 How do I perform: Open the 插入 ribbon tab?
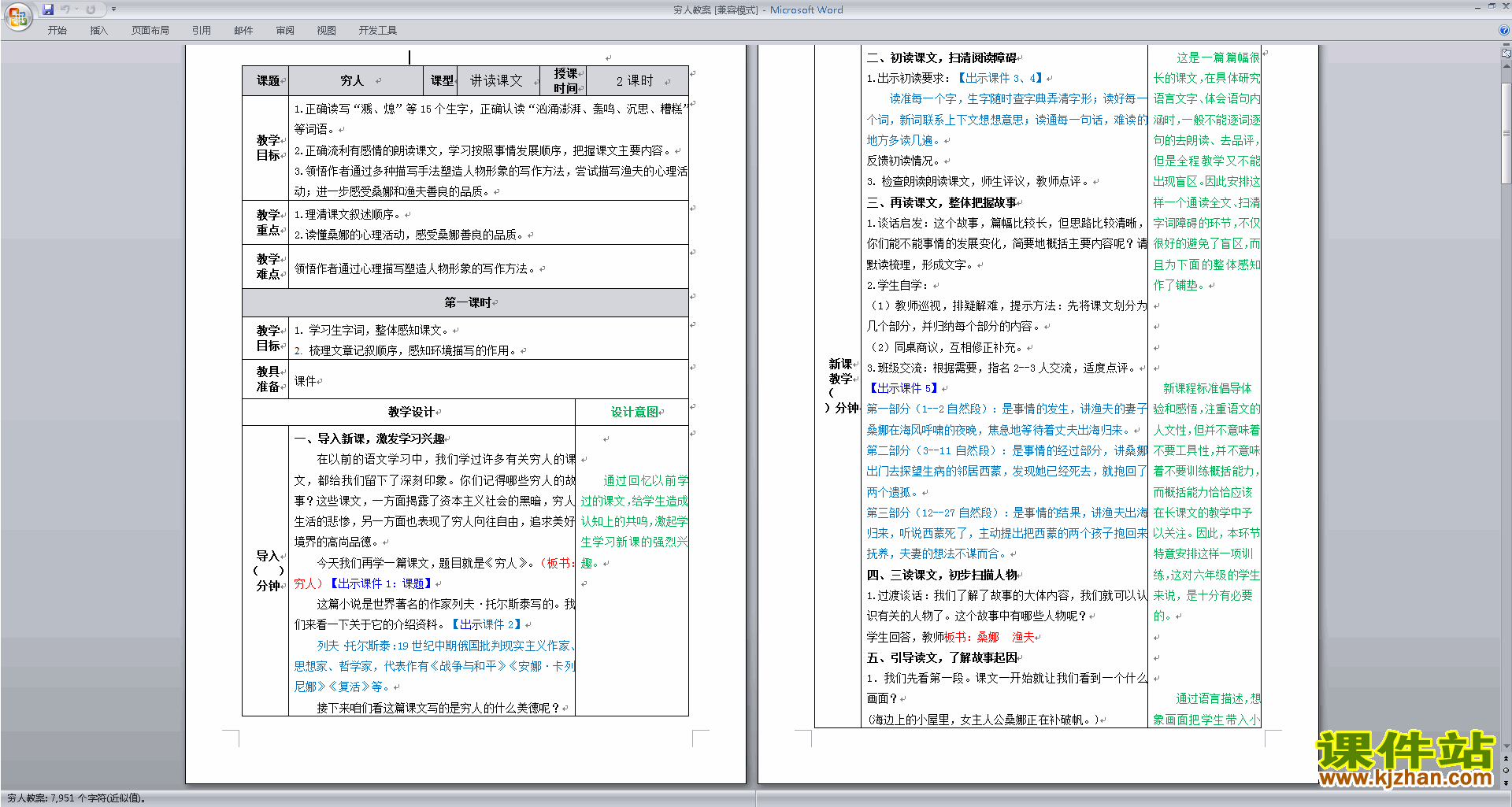coord(98,31)
